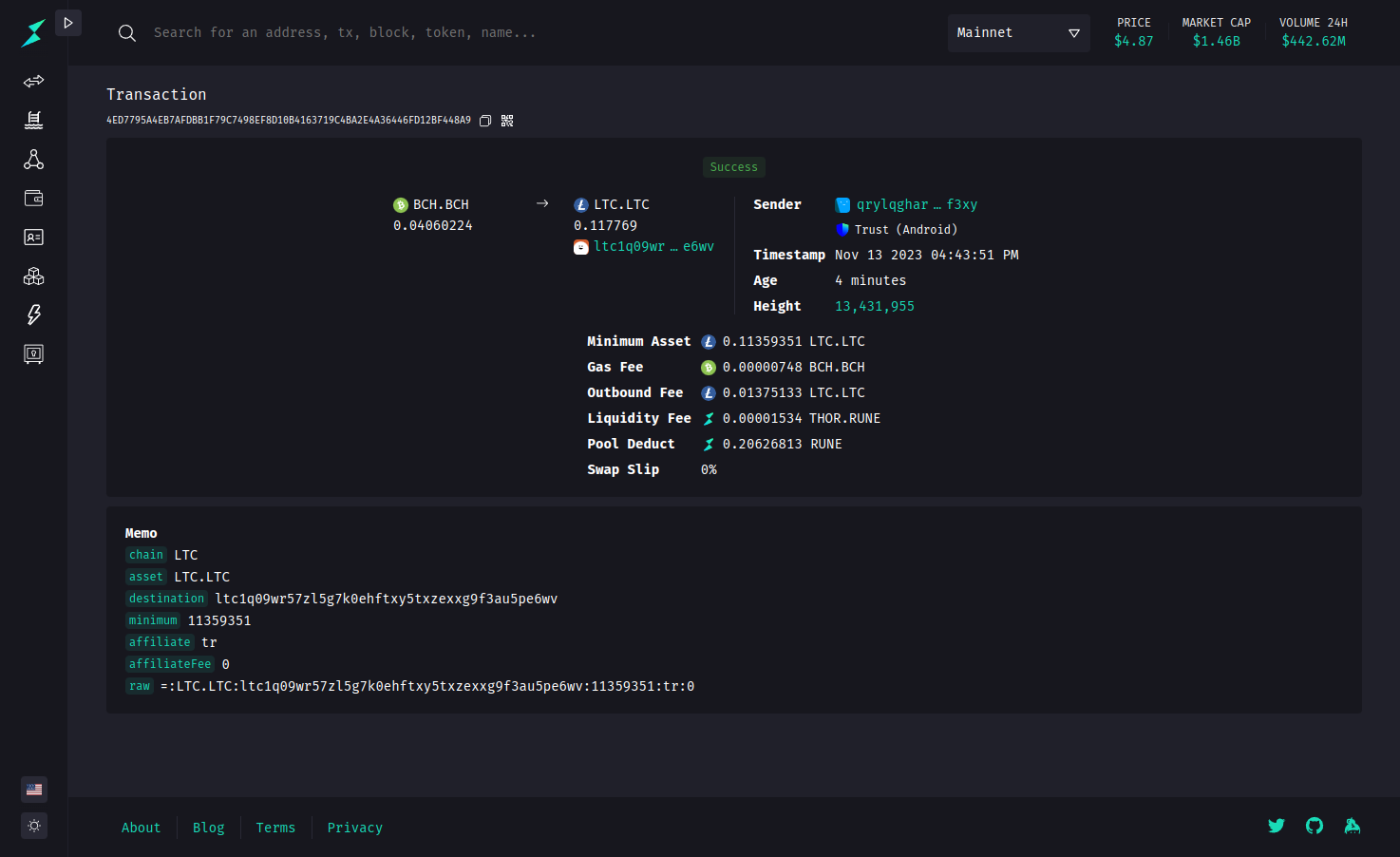
Task: Click the THORChain logo in the sidebar
Action: click(x=33, y=33)
